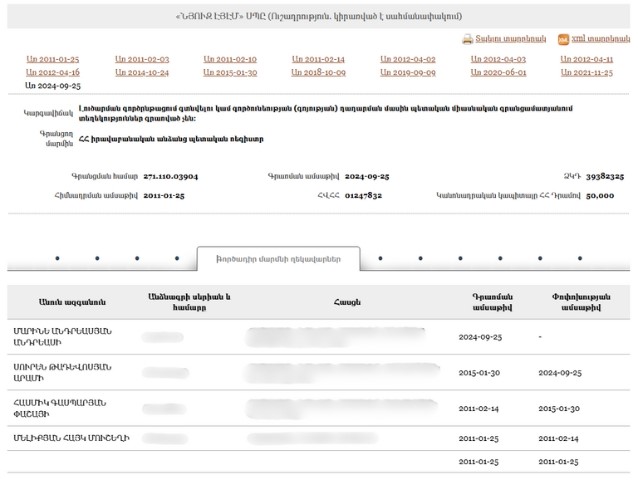Open the 2012-04-11 date link
638x481 pixels.
pyautogui.click(x=586, y=60)
